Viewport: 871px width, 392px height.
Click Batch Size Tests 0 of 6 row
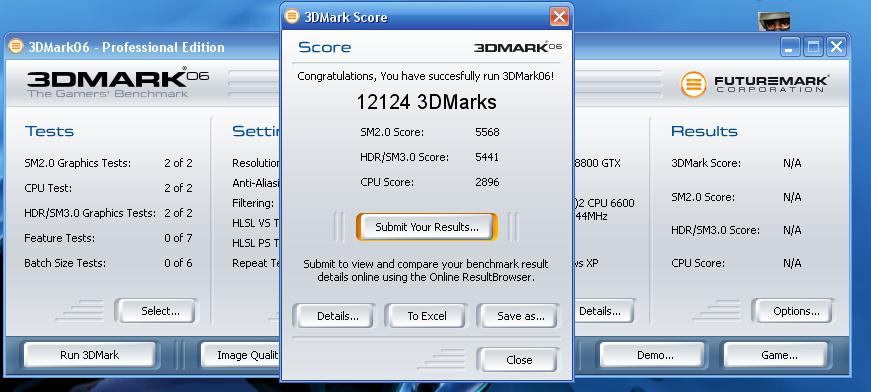[x=108, y=263]
